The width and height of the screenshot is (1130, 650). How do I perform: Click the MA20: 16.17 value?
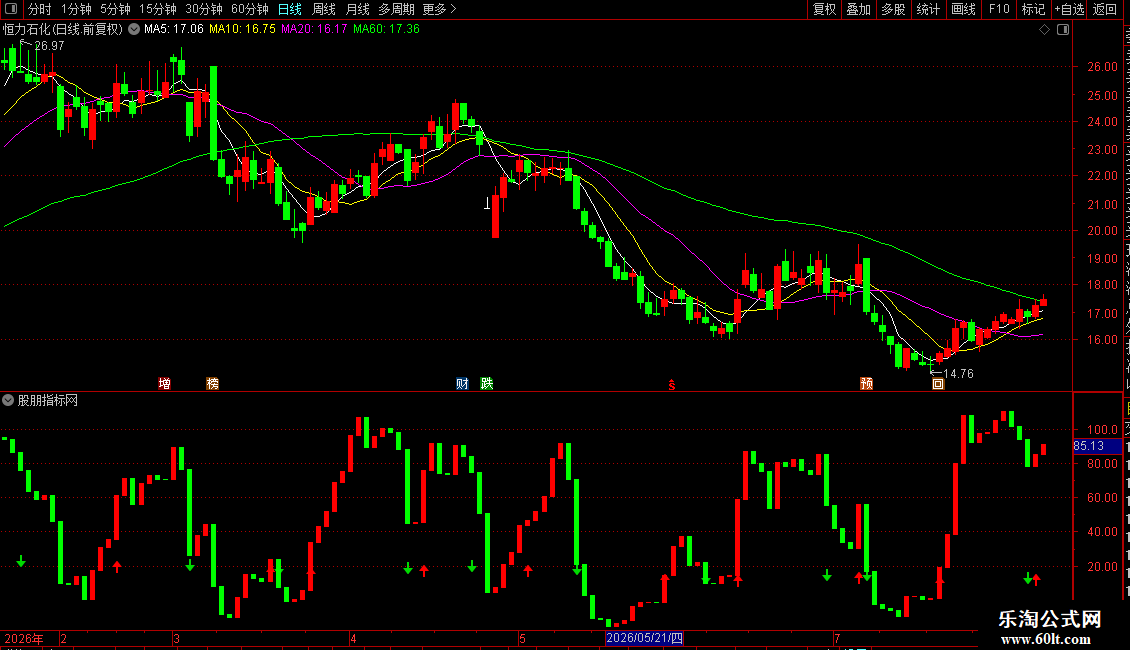[x=314, y=29]
